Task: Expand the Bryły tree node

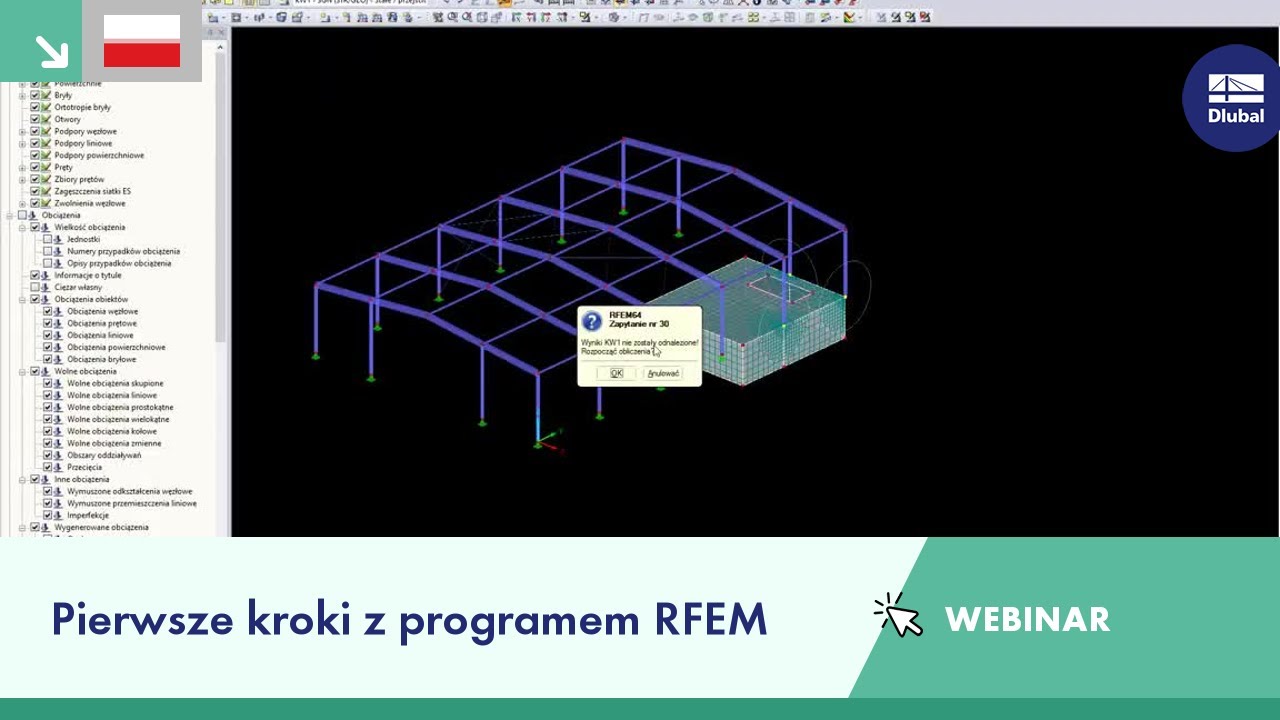Action: (22, 95)
